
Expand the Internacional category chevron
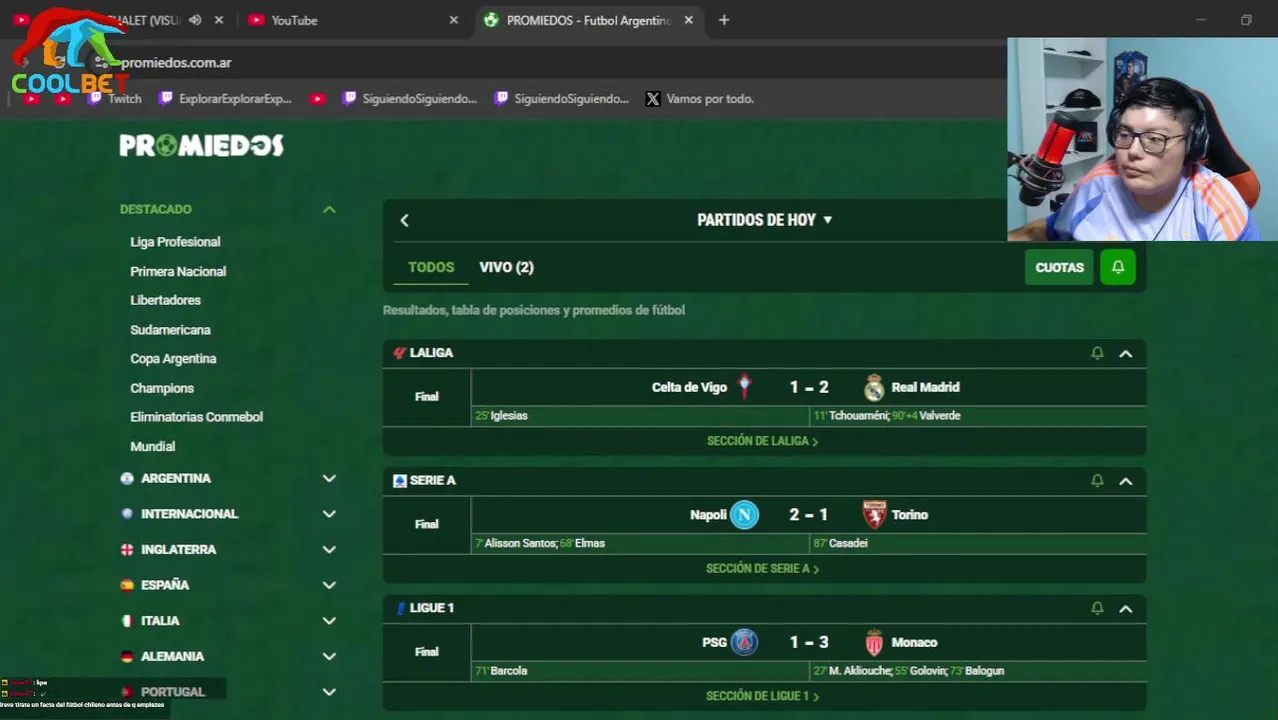click(329, 514)
